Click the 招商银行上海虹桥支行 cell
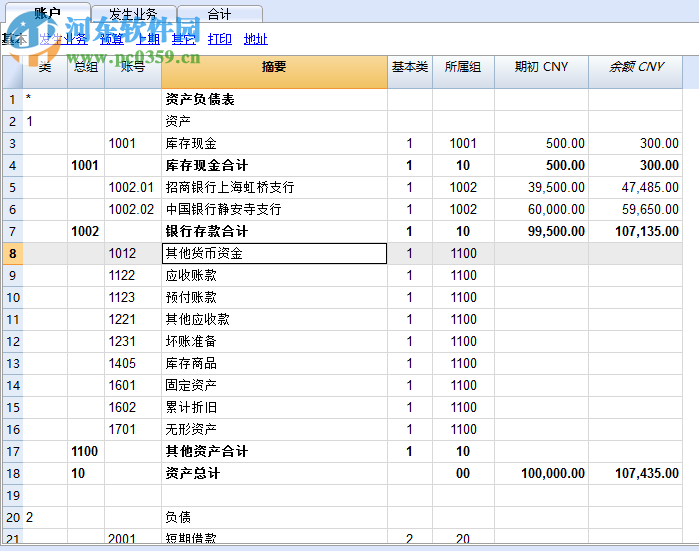The width and height of the screenshot is (699, 551). (274, 187)
